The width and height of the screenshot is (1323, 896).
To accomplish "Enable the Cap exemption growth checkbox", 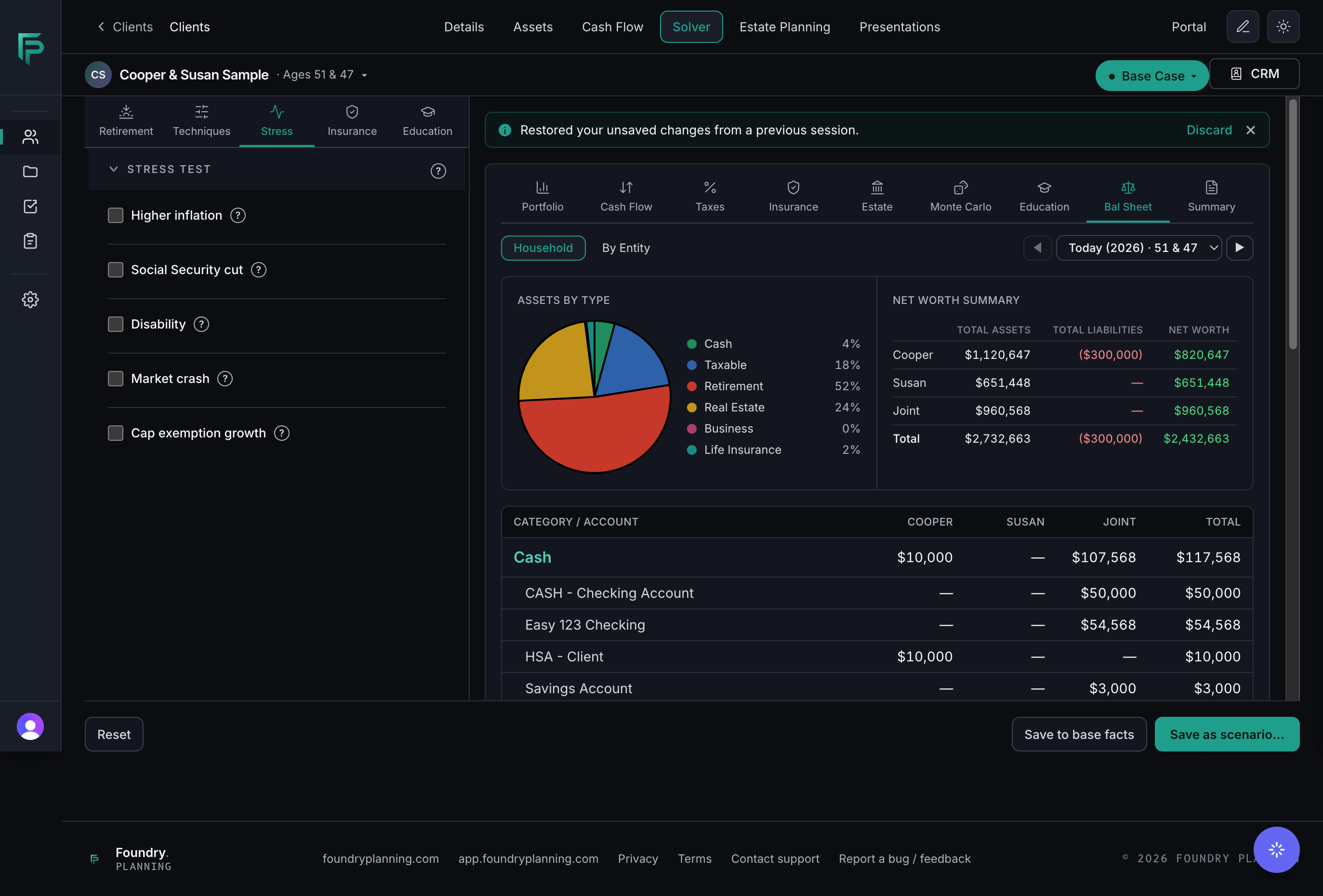I will [x=116, y=433].
